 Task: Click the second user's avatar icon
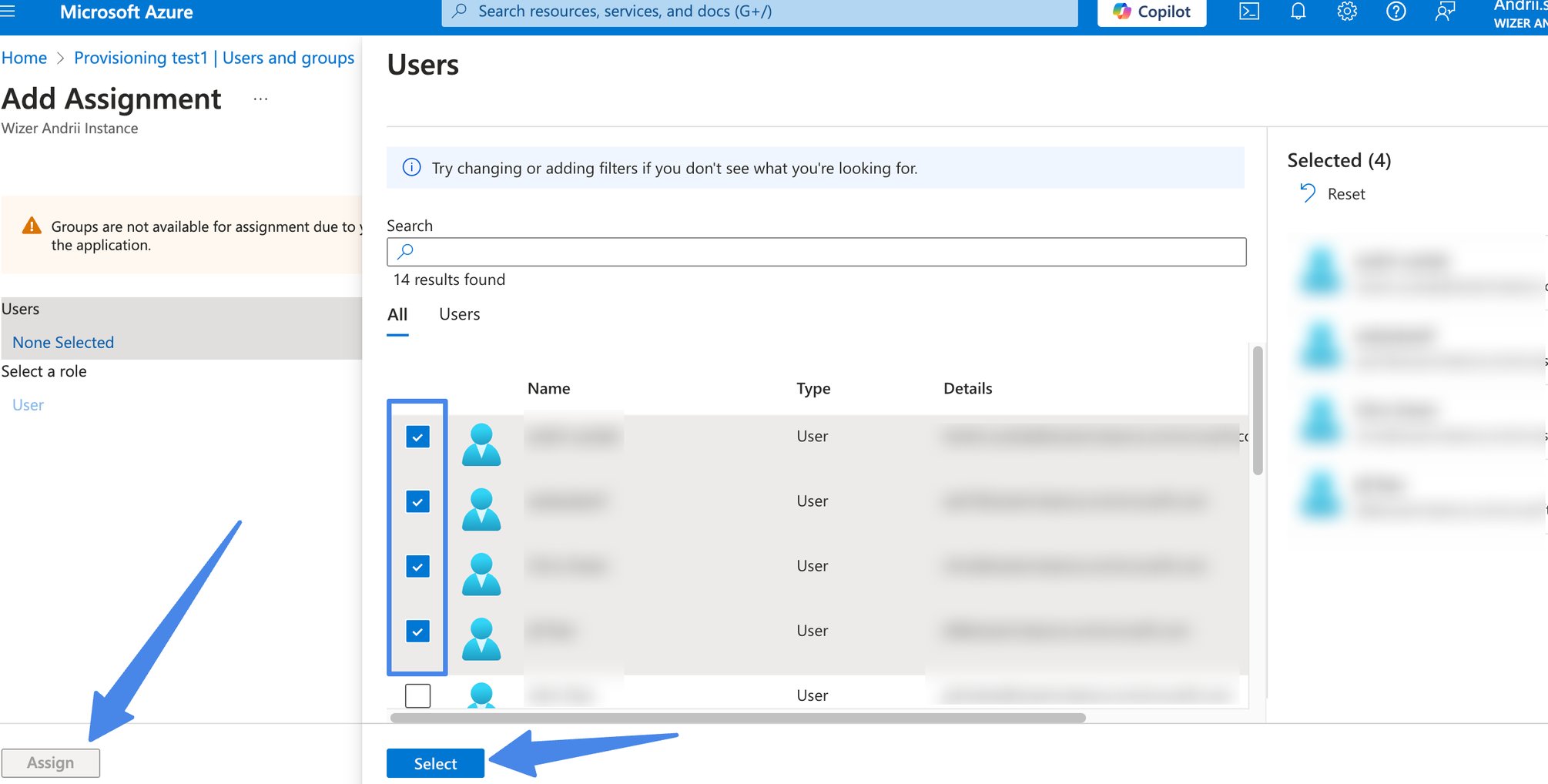[x=481, y=509]
